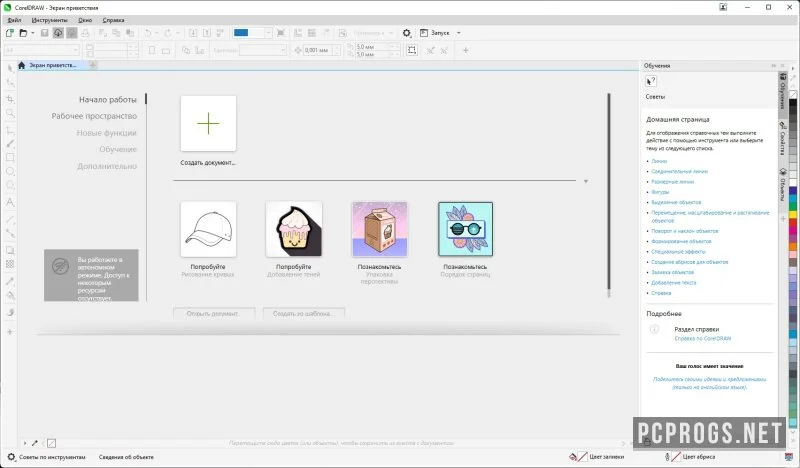Click the cloud upload icon
Viewport: 800px width, 468px height.
[x=58, y=33]
